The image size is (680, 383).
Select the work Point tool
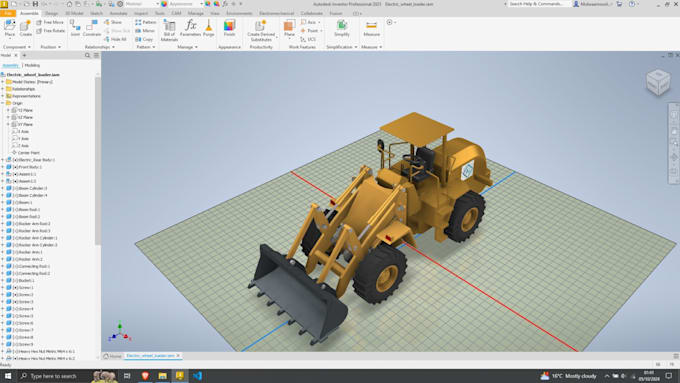point(309,31)
